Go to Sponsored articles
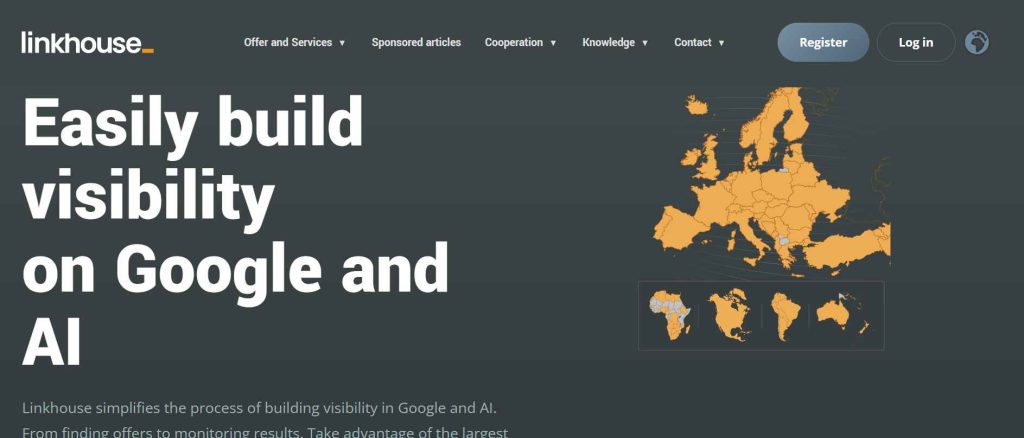This screenshot has width=1024, height=438. click(x=416, y=43)
